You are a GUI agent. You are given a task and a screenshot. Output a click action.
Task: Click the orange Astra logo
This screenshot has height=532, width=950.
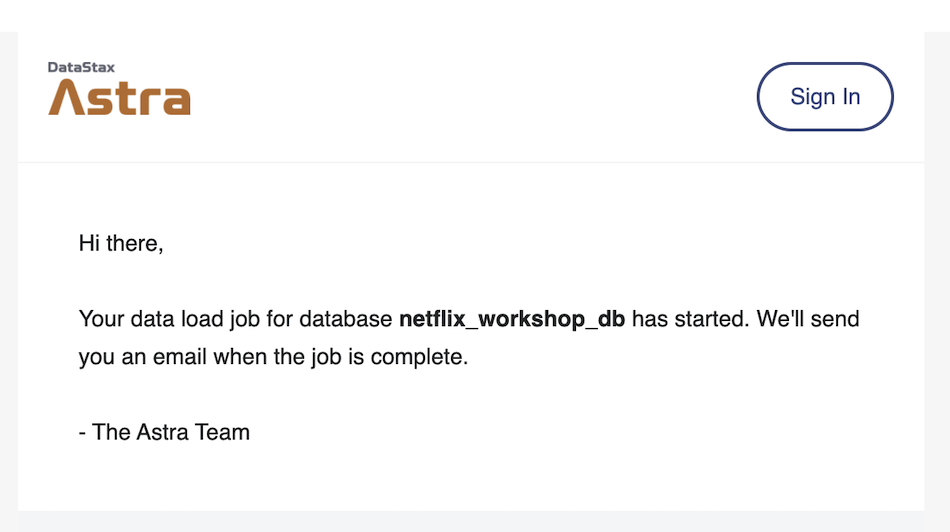point(119,98)
